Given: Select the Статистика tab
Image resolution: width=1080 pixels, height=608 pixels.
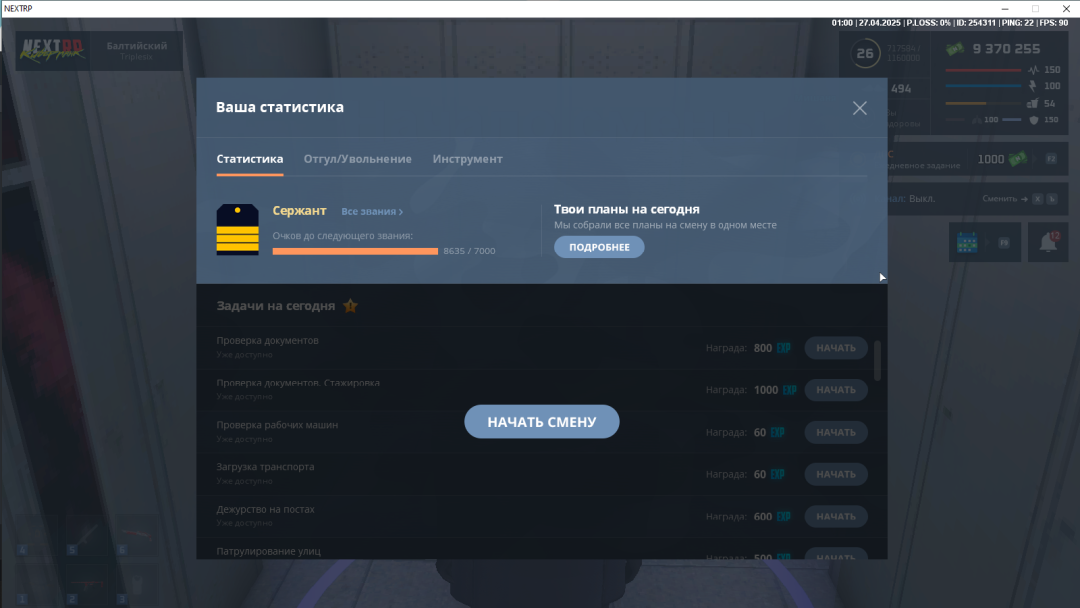Looking at the screenshot, I should click(x=249, y=159).
